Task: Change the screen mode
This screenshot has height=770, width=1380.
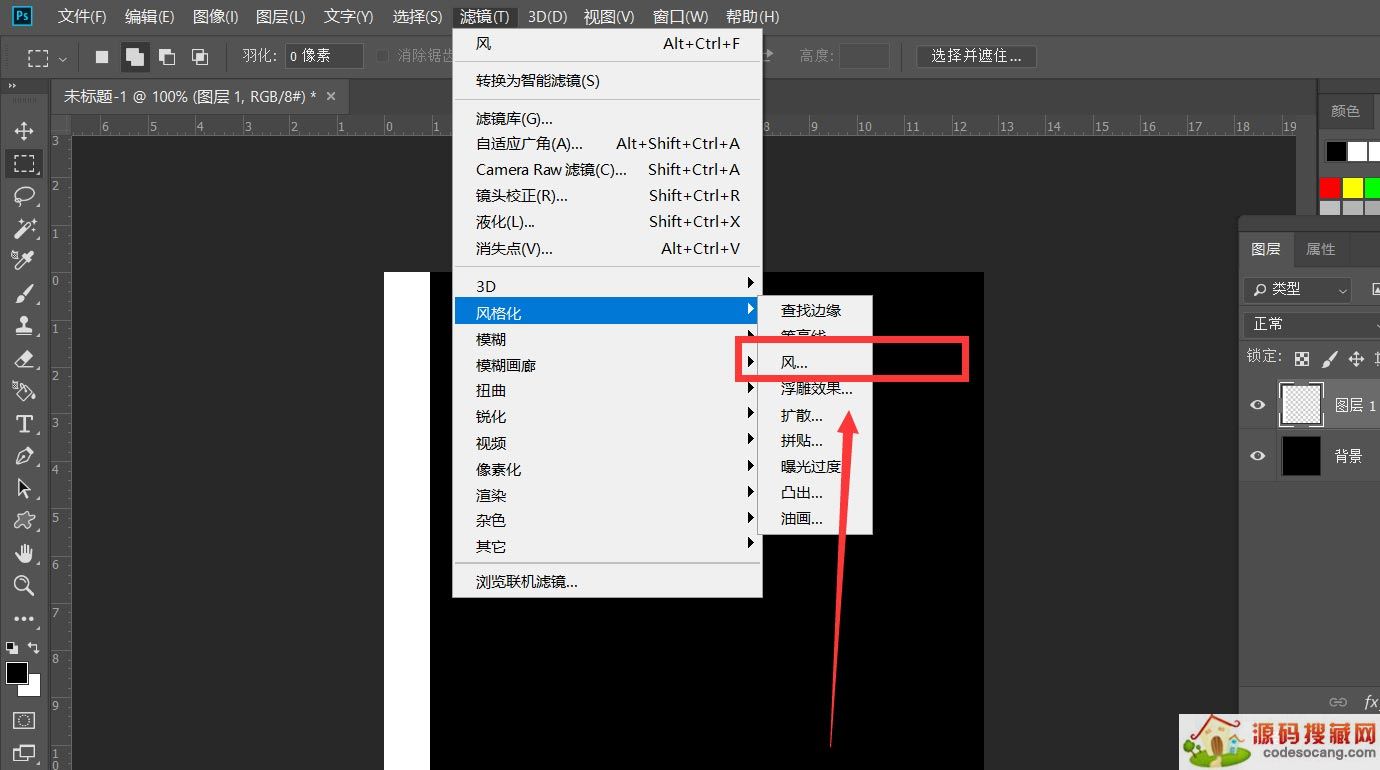Action: click(24, 753)
